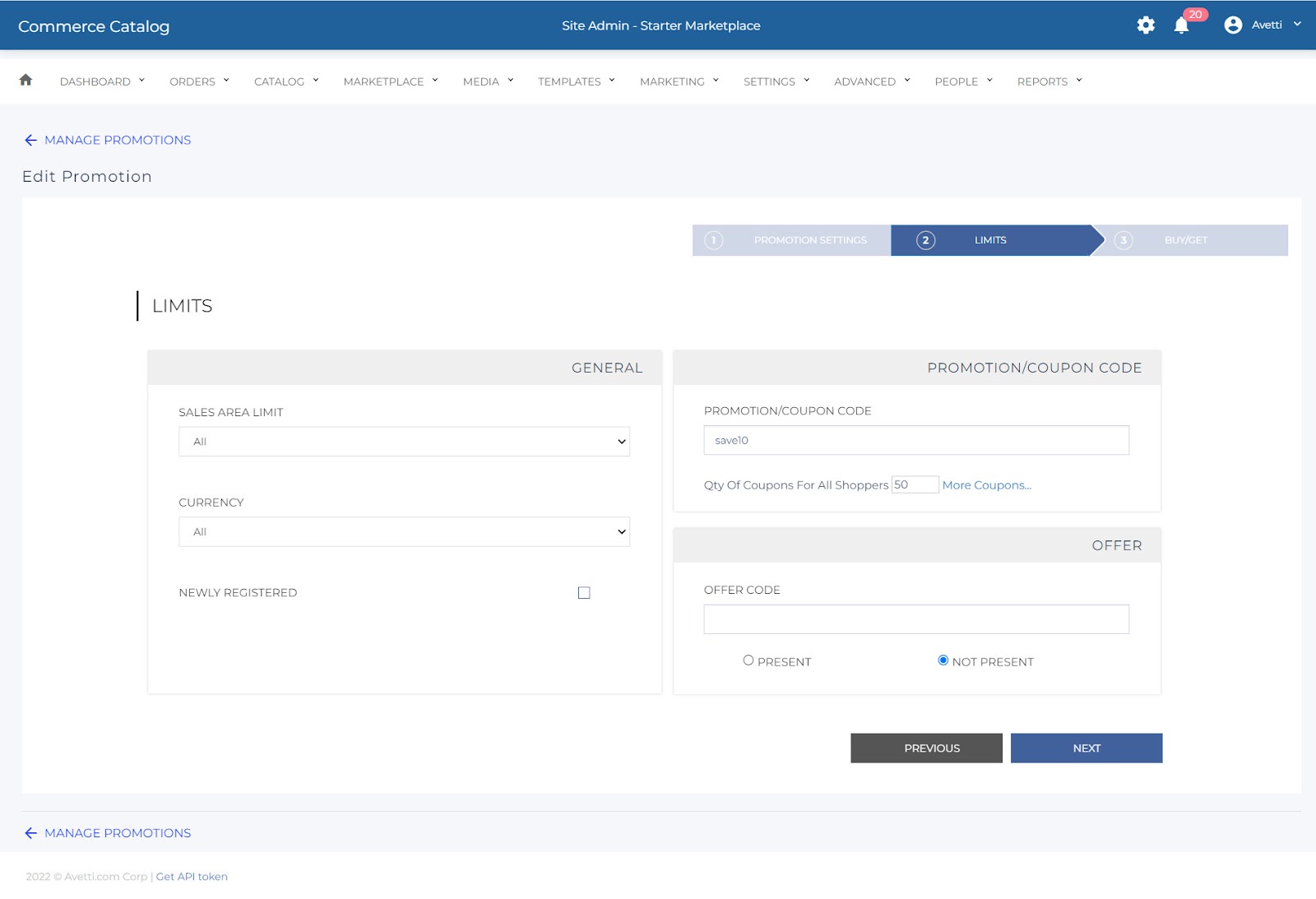Expand the Marketplace menu
Image resolution: width=1316 pixels, height=899 pixels.
point(391,81)
